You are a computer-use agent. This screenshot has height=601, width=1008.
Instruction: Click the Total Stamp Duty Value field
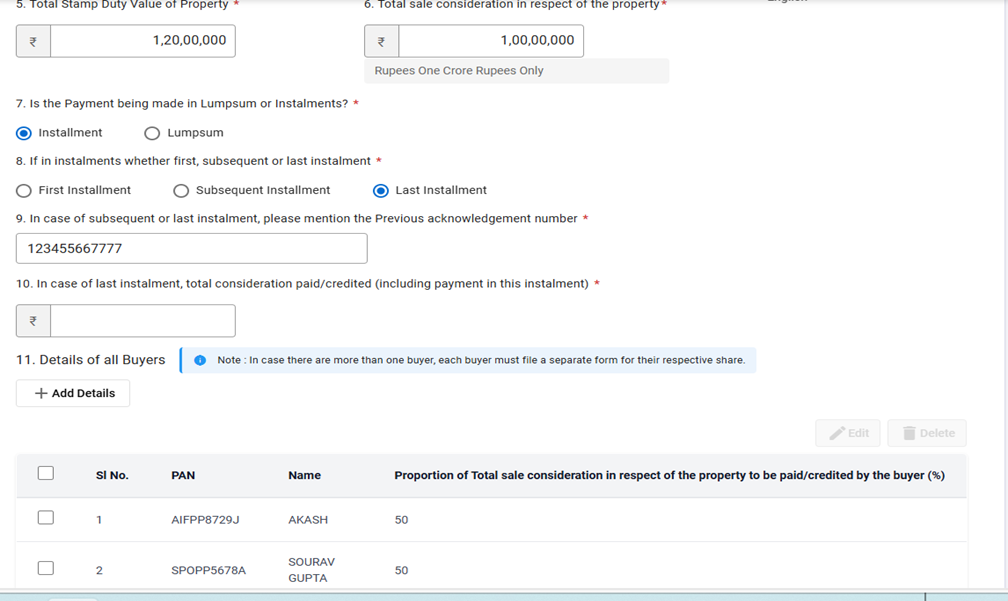point(142,41)
